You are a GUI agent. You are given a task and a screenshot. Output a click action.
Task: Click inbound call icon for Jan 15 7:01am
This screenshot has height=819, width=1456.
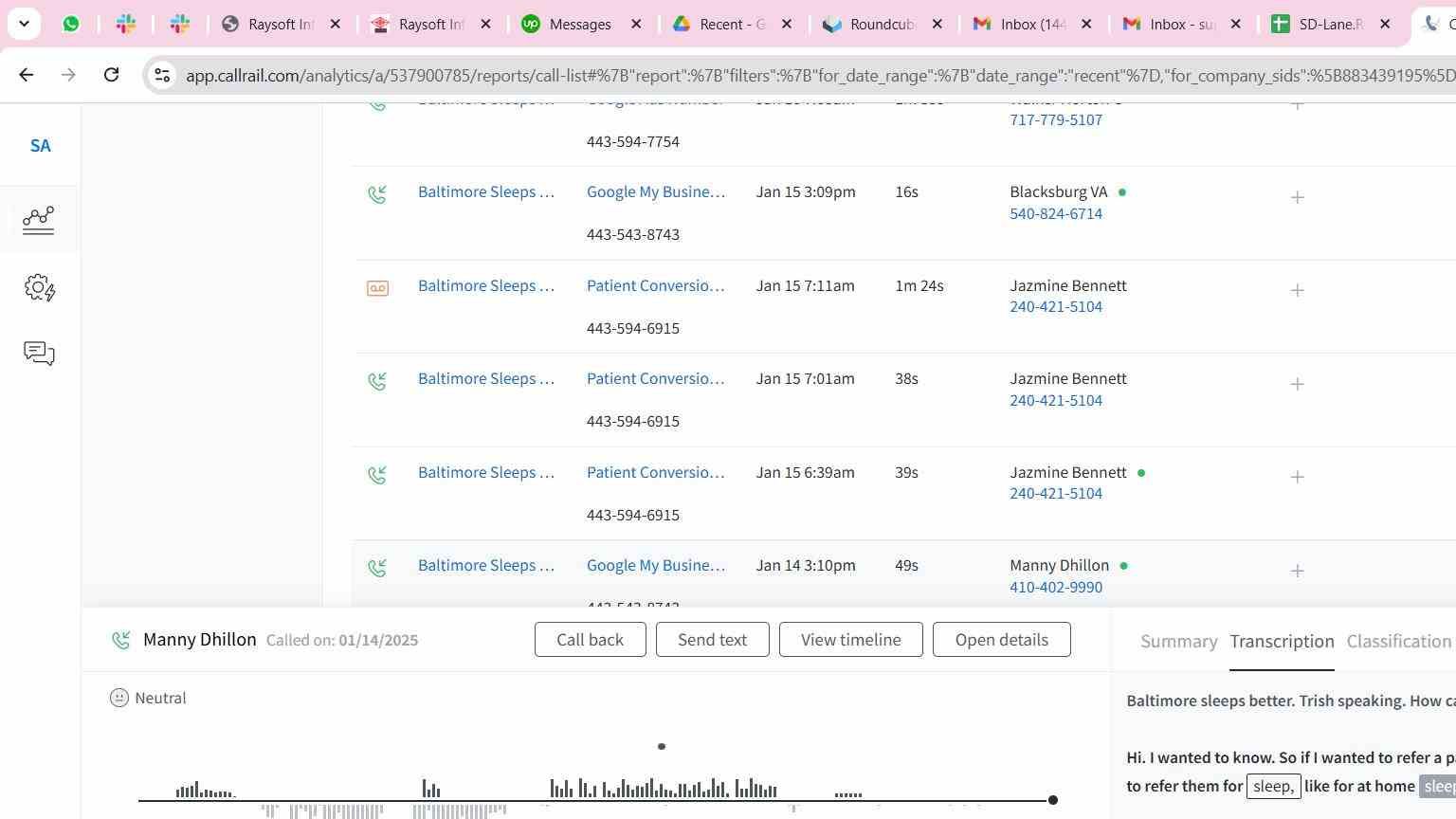[377, 381]
